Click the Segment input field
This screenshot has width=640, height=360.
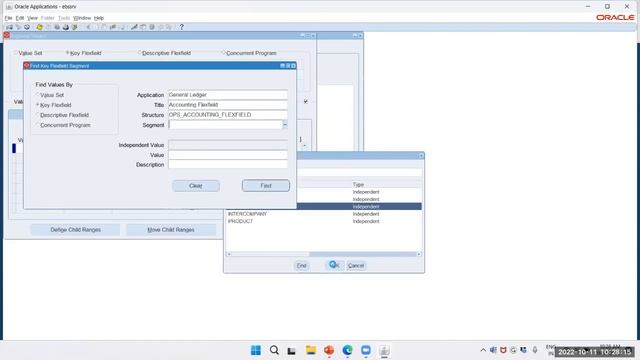[x=225, y=125]
